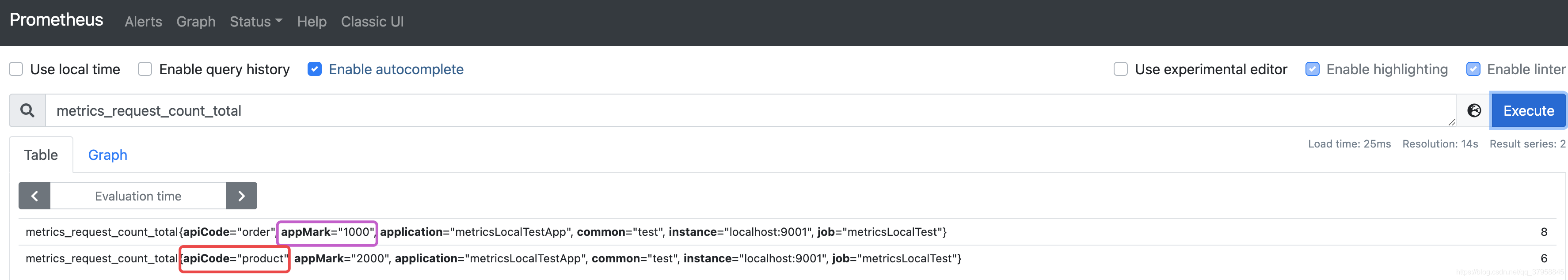1568x280 pixels.
Task: Click the query expression input field
Action: pos(731,111)
